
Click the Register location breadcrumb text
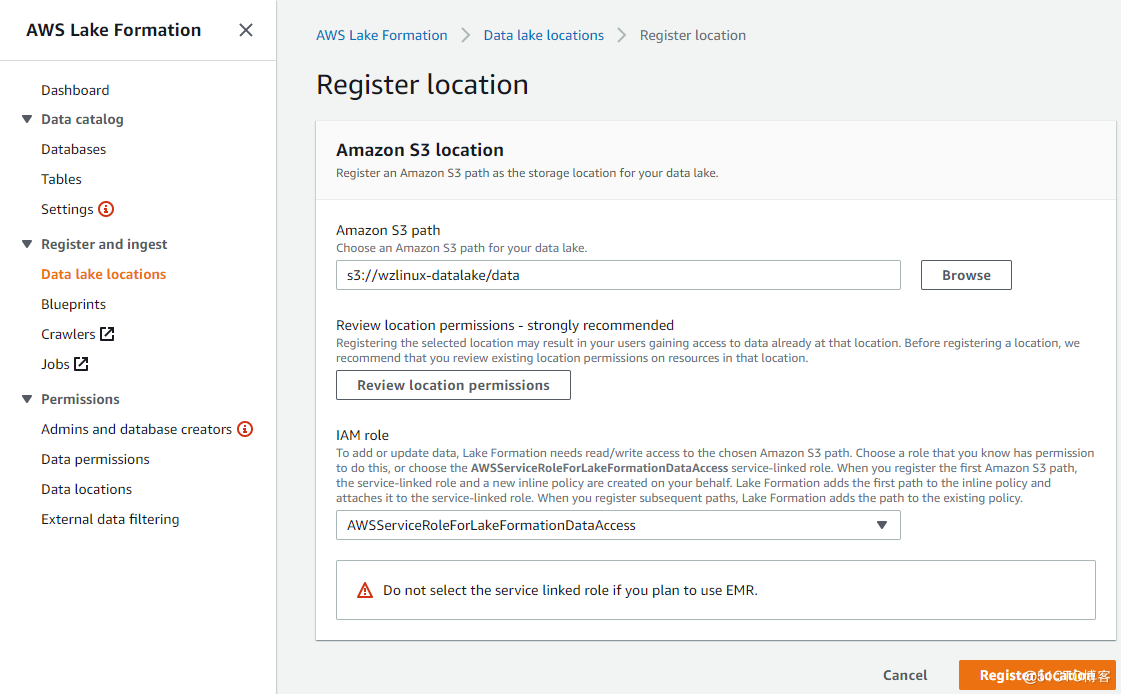[692, 35]
